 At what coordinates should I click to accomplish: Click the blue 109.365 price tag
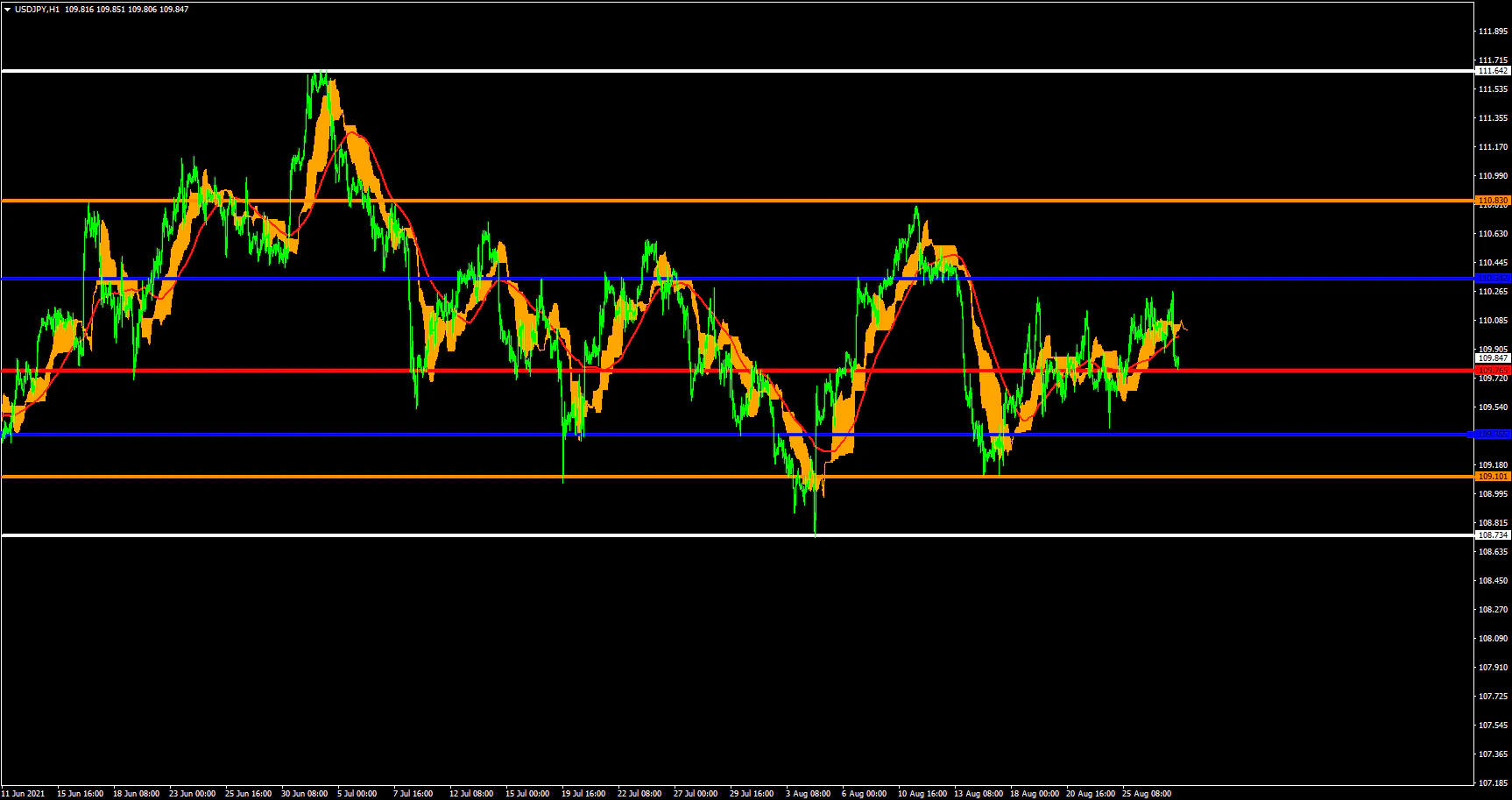[1493, 435]
